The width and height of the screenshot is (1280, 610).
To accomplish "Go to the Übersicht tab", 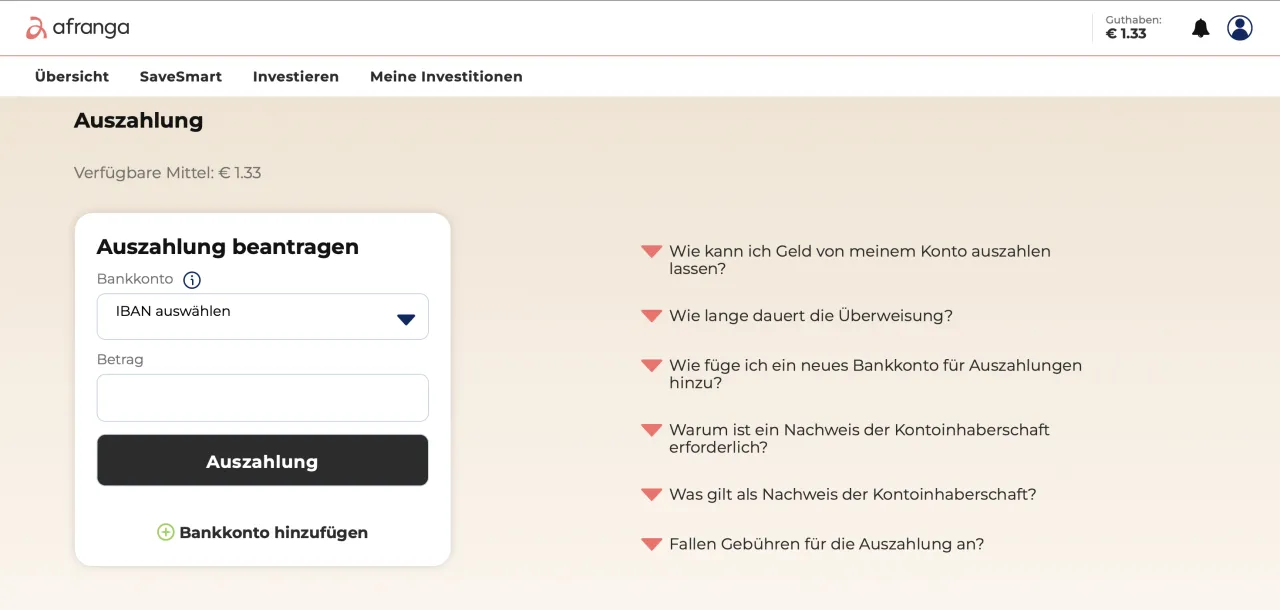I will (x=72, y=76).
